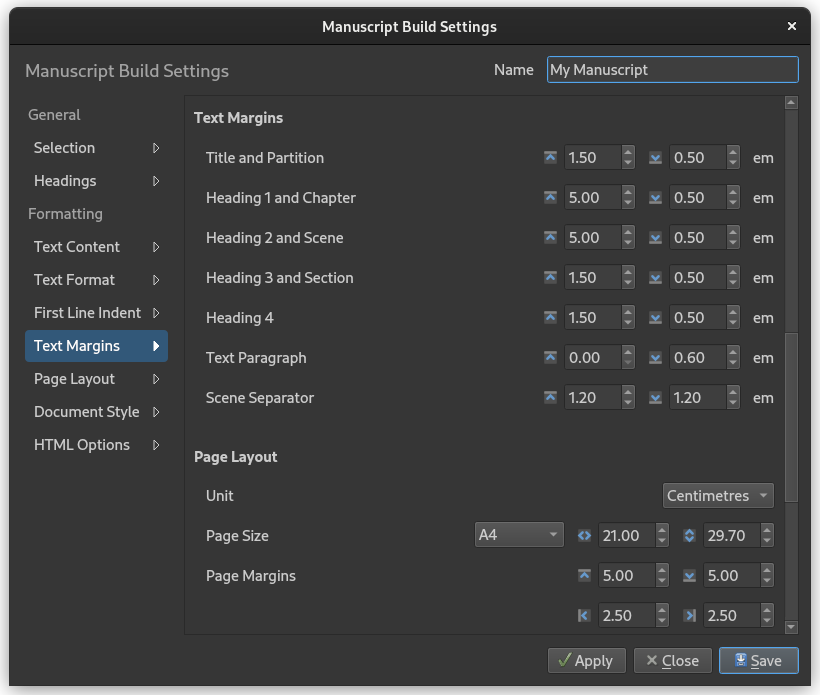Viewport: 820px width, 695px height.
Task: Click top margin icon for Heading 4
Action: pos(550,317)
